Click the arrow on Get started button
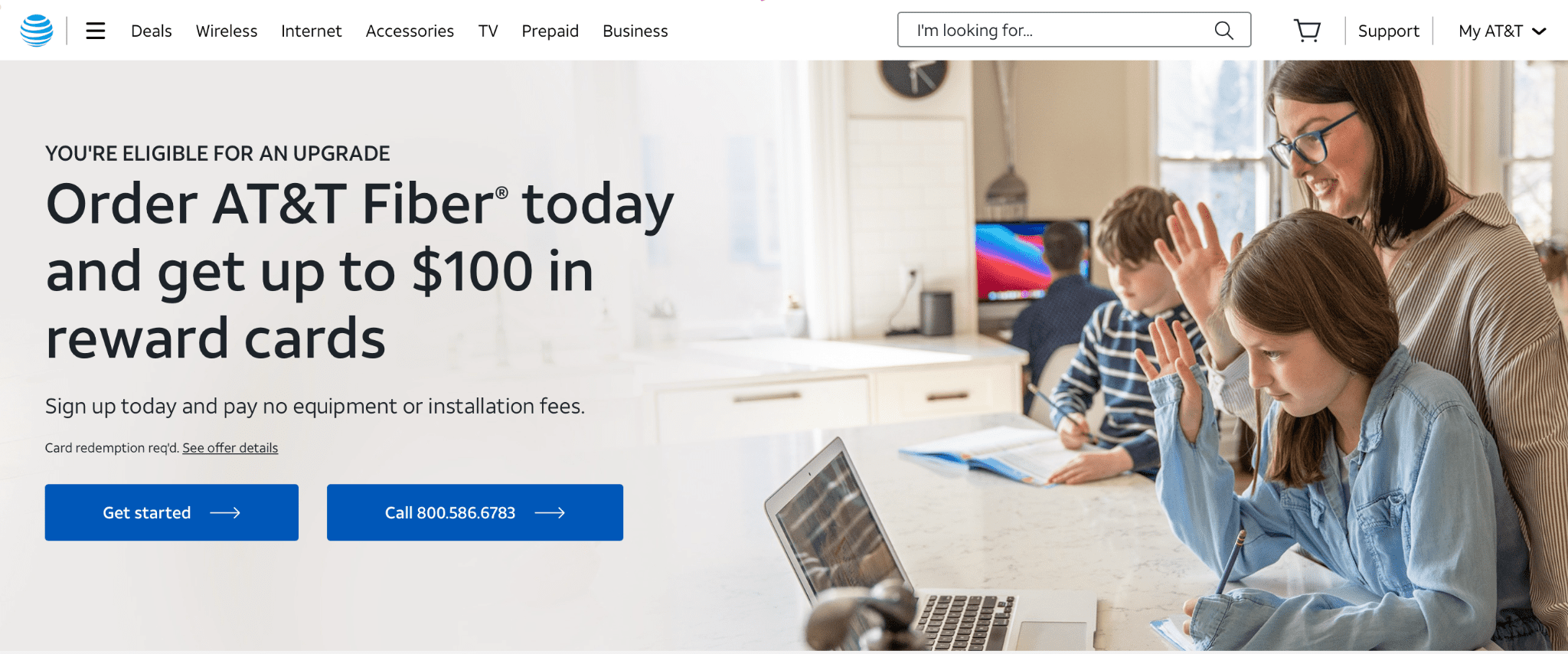Image resolution: width=1568 pixels, height=654 pixels. (225, 513)
